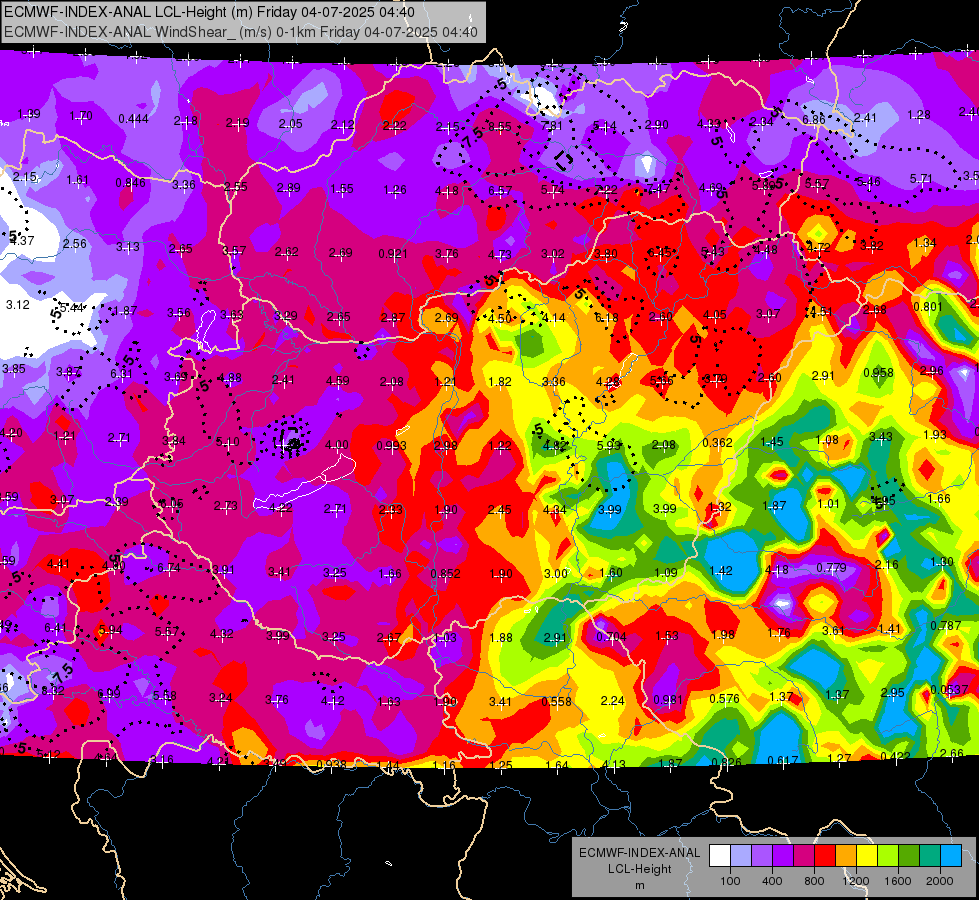This screenshot has width=979, height=900.
Task: Click the wind shear value 0.938
Action: click(x=332, y=764)
